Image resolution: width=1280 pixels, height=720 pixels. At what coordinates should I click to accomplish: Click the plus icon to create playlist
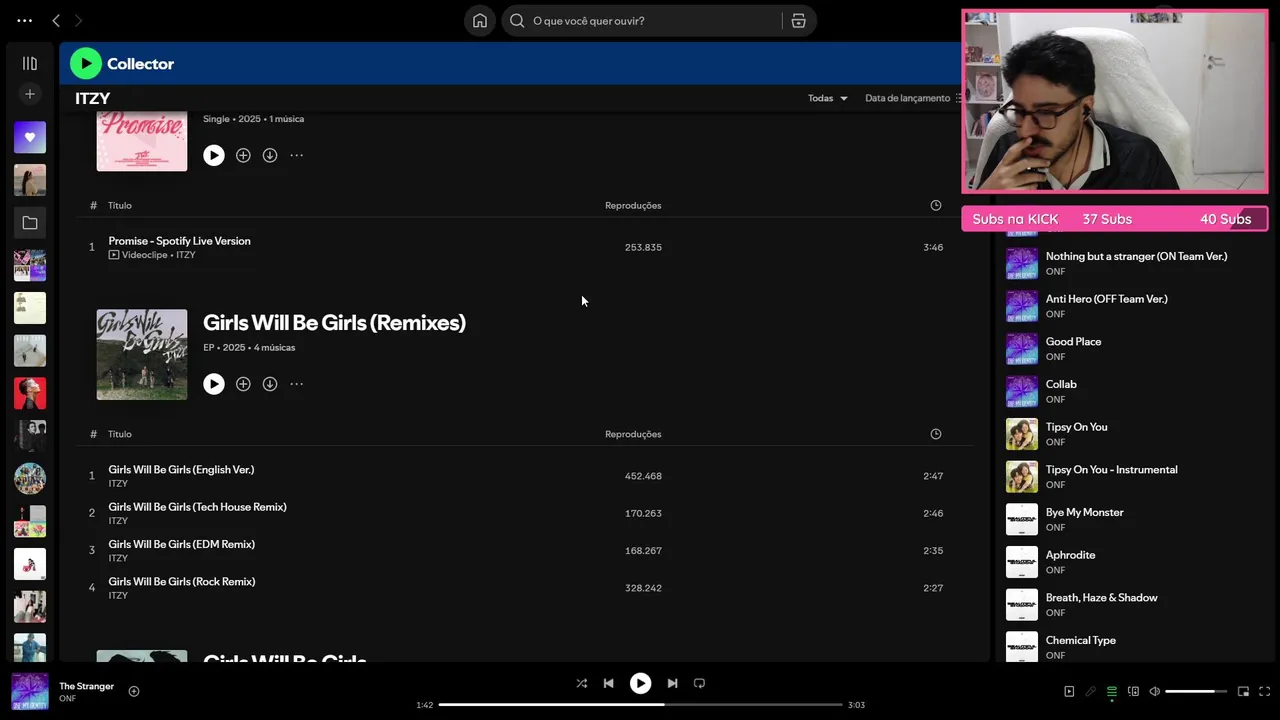click(x=30, y=94)
